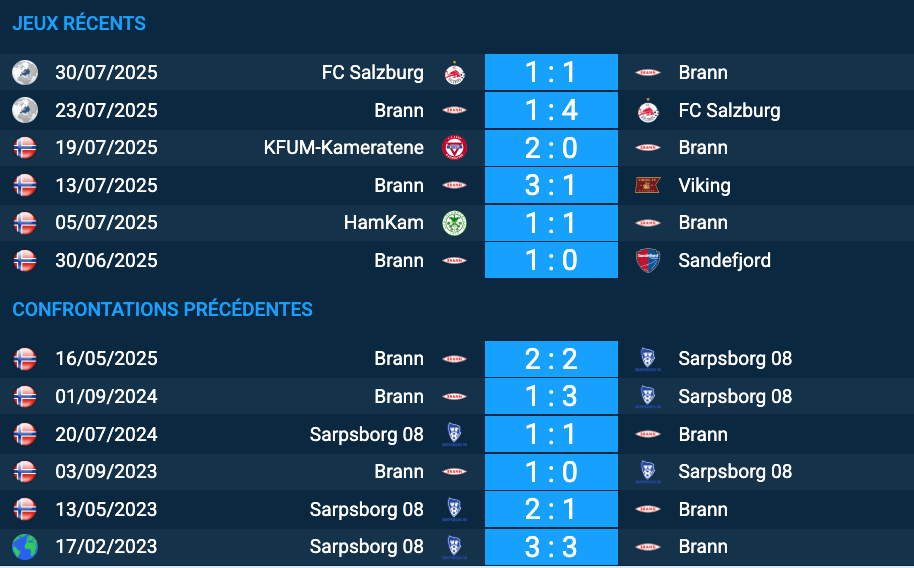The width and height of the screenshot is (914, 568).
Task: Click the competition icon beside 23/07/2025
Action: [x=24, y=110]
